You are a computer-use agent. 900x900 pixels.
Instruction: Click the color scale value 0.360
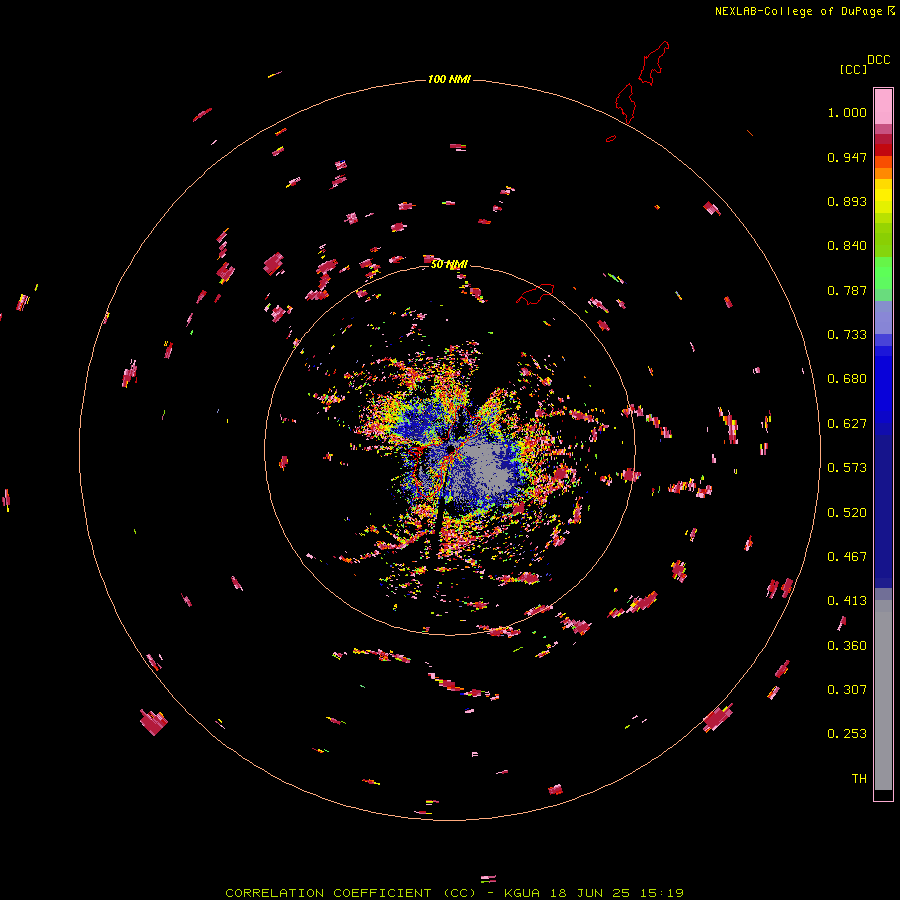pos(847,646)
